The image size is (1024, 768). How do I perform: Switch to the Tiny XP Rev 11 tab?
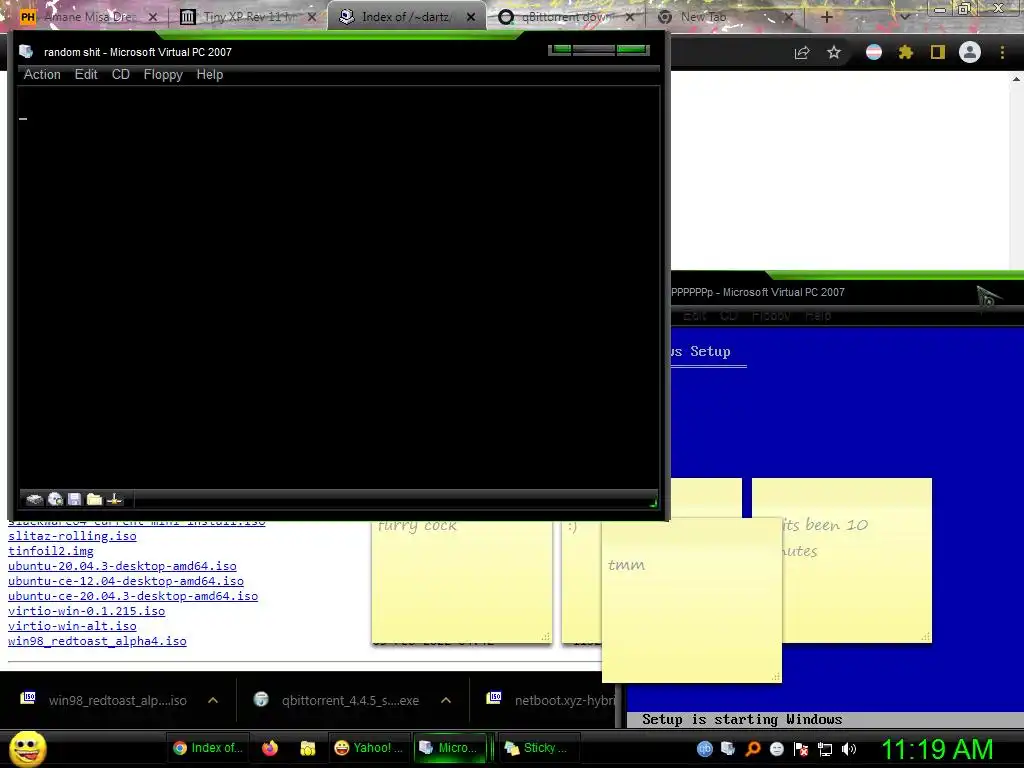[247, 17]
